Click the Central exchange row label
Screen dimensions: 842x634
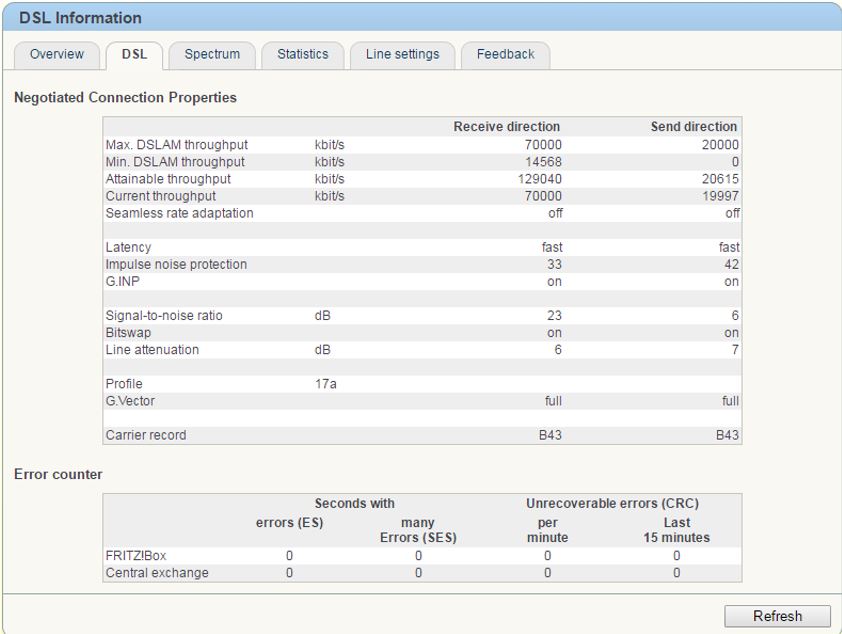[x=157, y=573]
